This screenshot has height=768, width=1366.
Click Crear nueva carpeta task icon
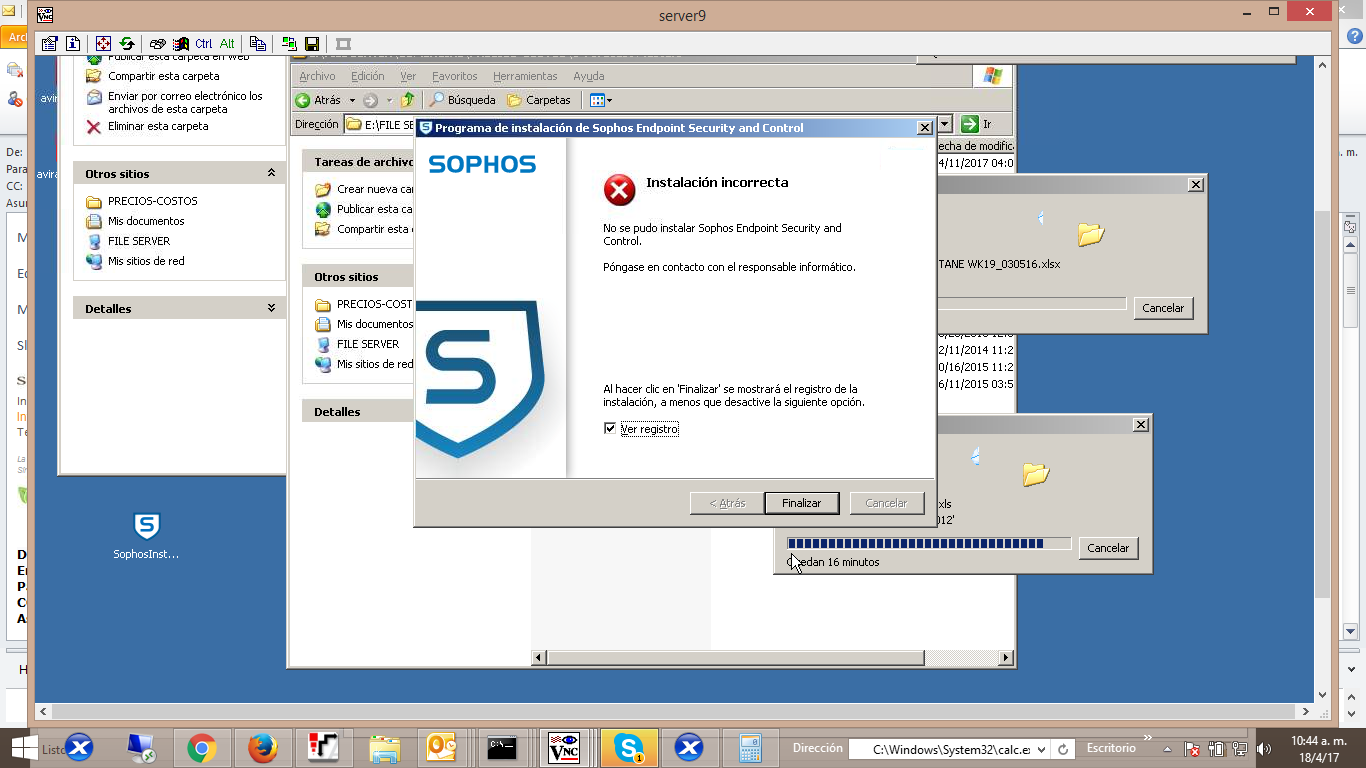[x=322, y=189]
